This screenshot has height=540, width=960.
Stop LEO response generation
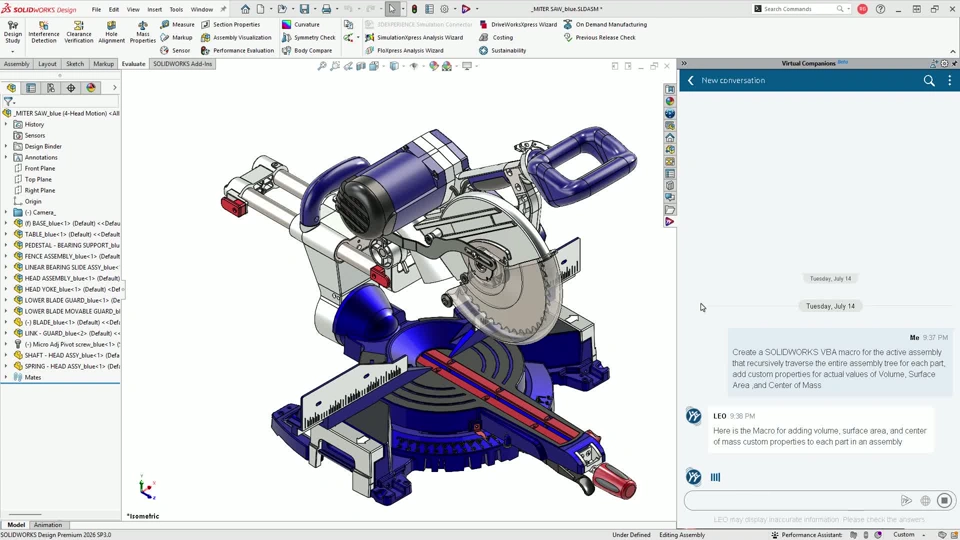pos(945,501)
